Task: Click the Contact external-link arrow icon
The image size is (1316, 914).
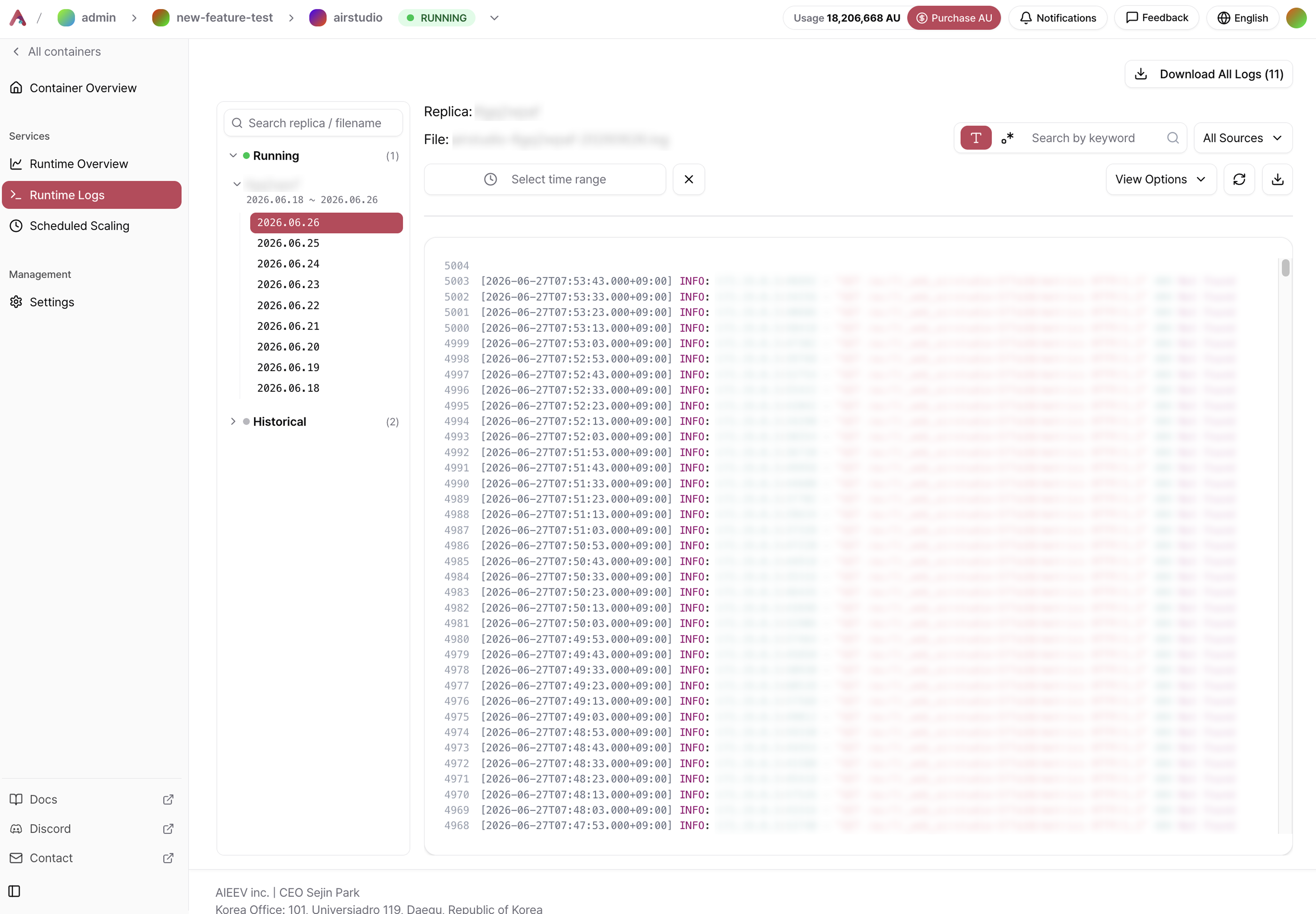Action: click(x=168, y=858)
